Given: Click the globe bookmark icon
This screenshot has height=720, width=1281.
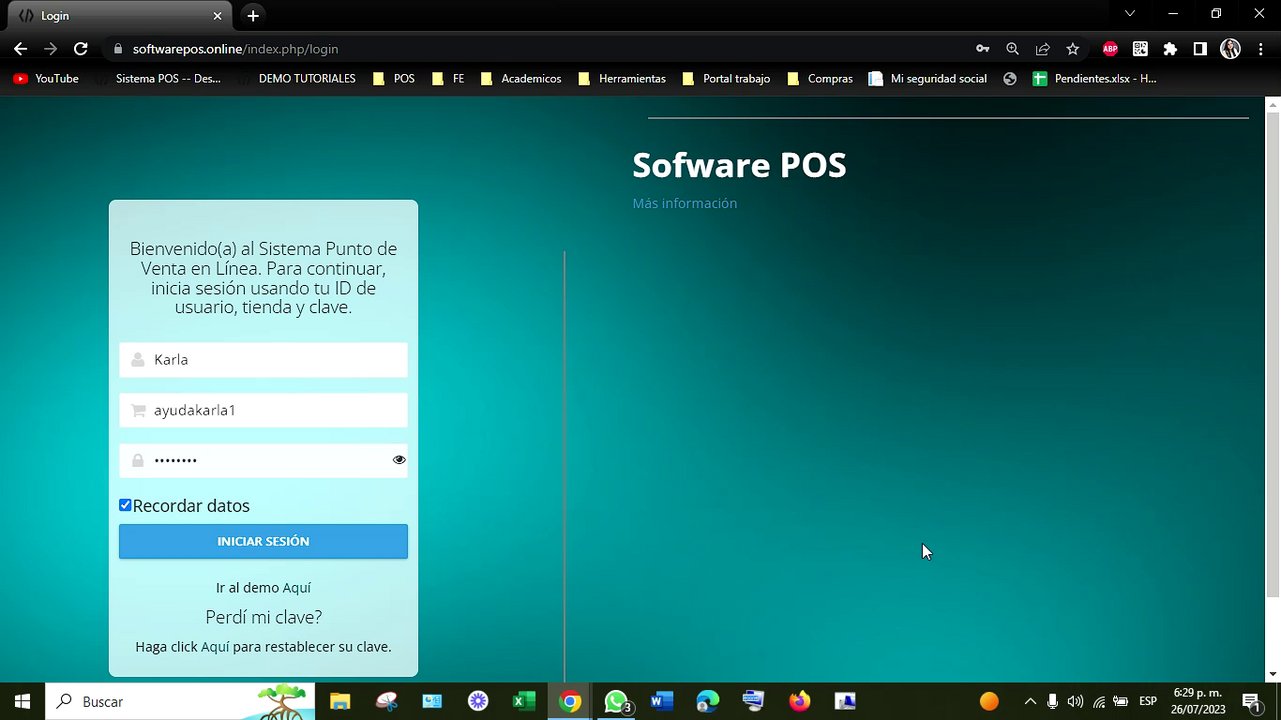Looking at the screenshot, I should [x=1010, y=78].
